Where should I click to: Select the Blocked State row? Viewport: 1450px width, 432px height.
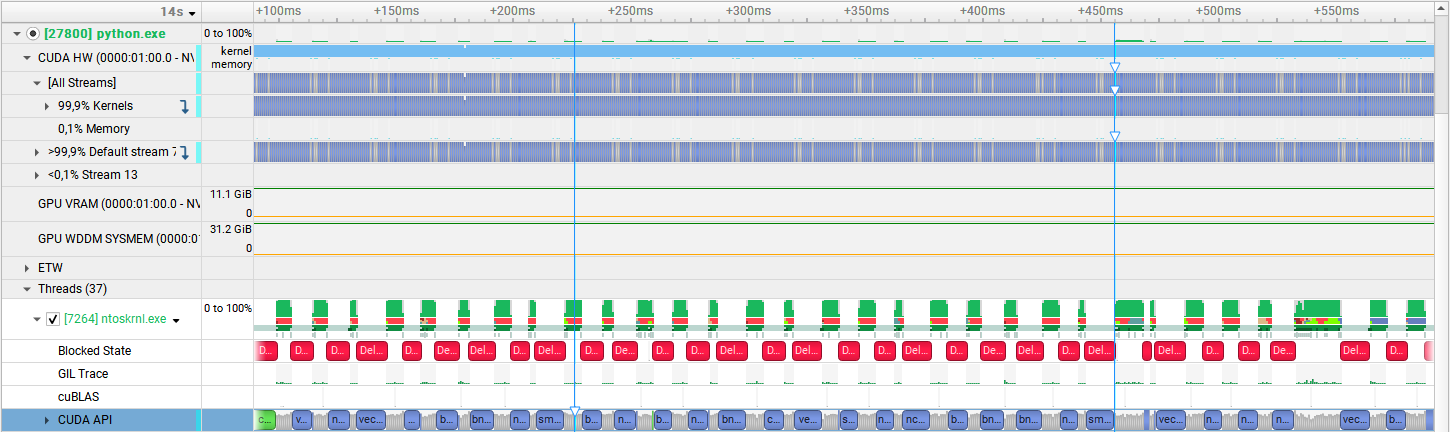94,351
